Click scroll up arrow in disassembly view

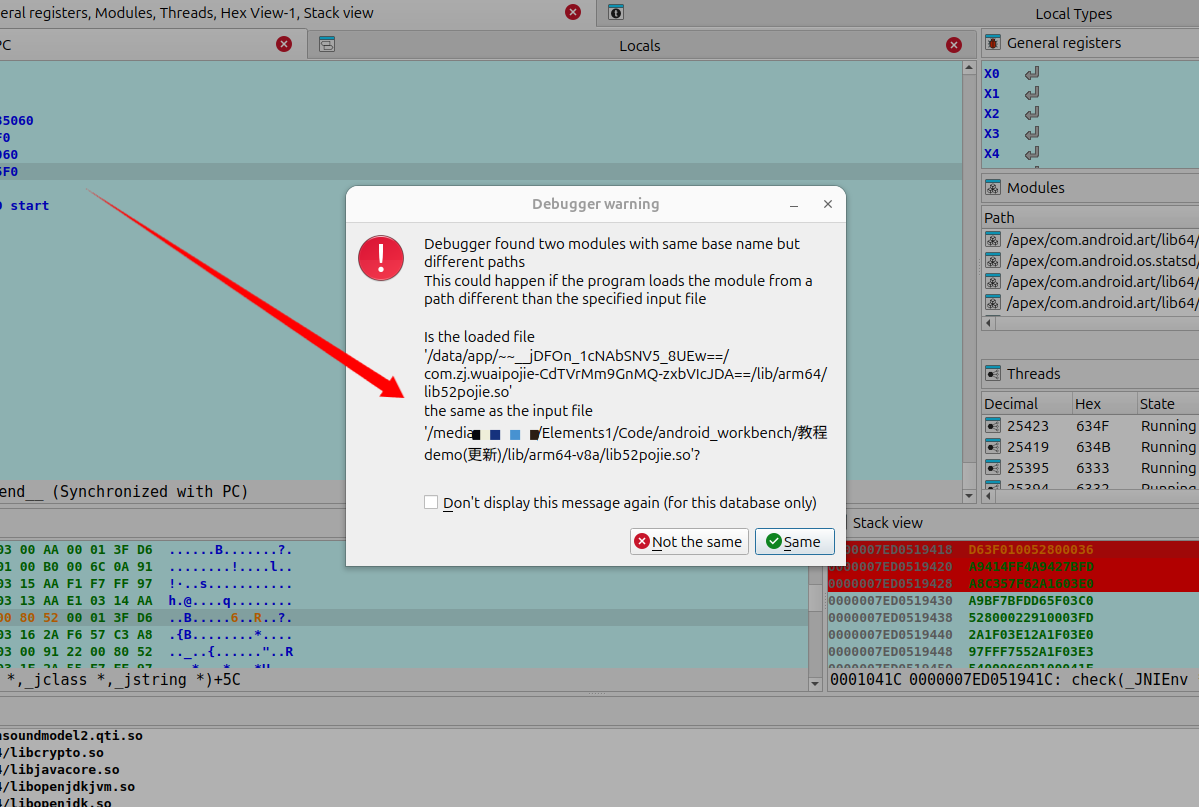(969, 68)
